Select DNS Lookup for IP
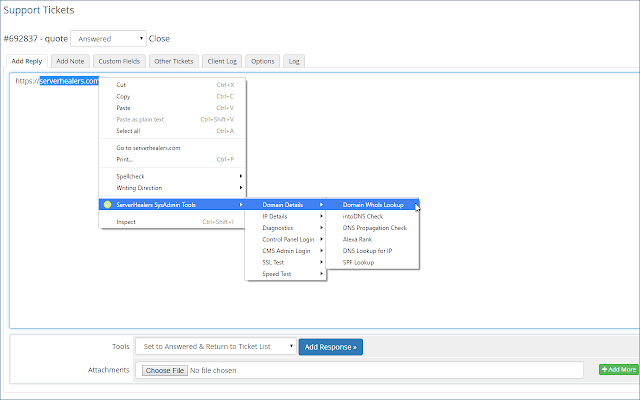This screenshot has width=640, height=400. click(x=373, y=251)
